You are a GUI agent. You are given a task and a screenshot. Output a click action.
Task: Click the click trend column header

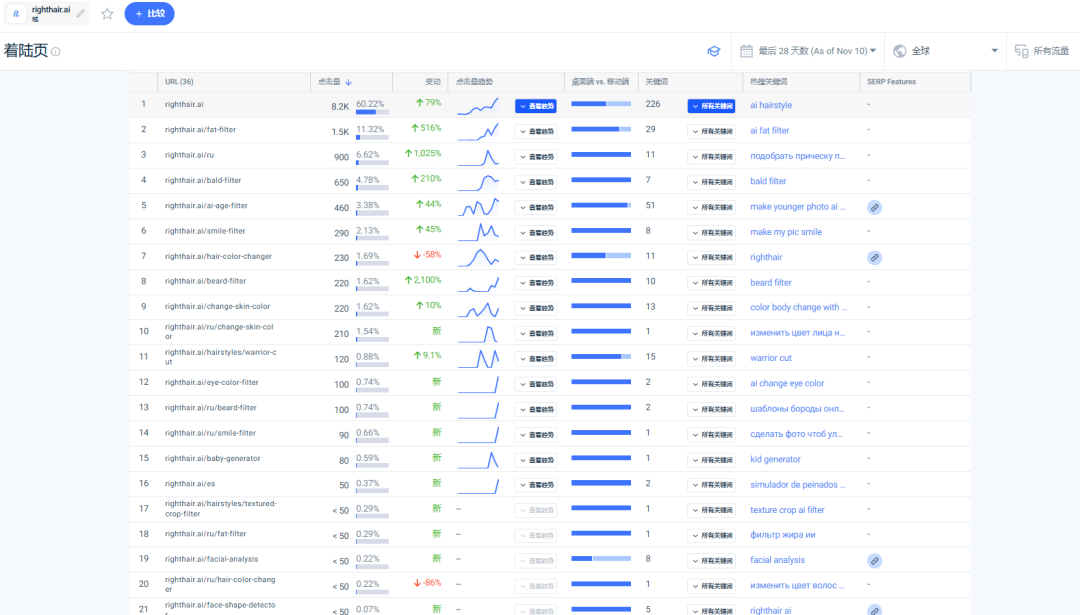coord(474,81)
